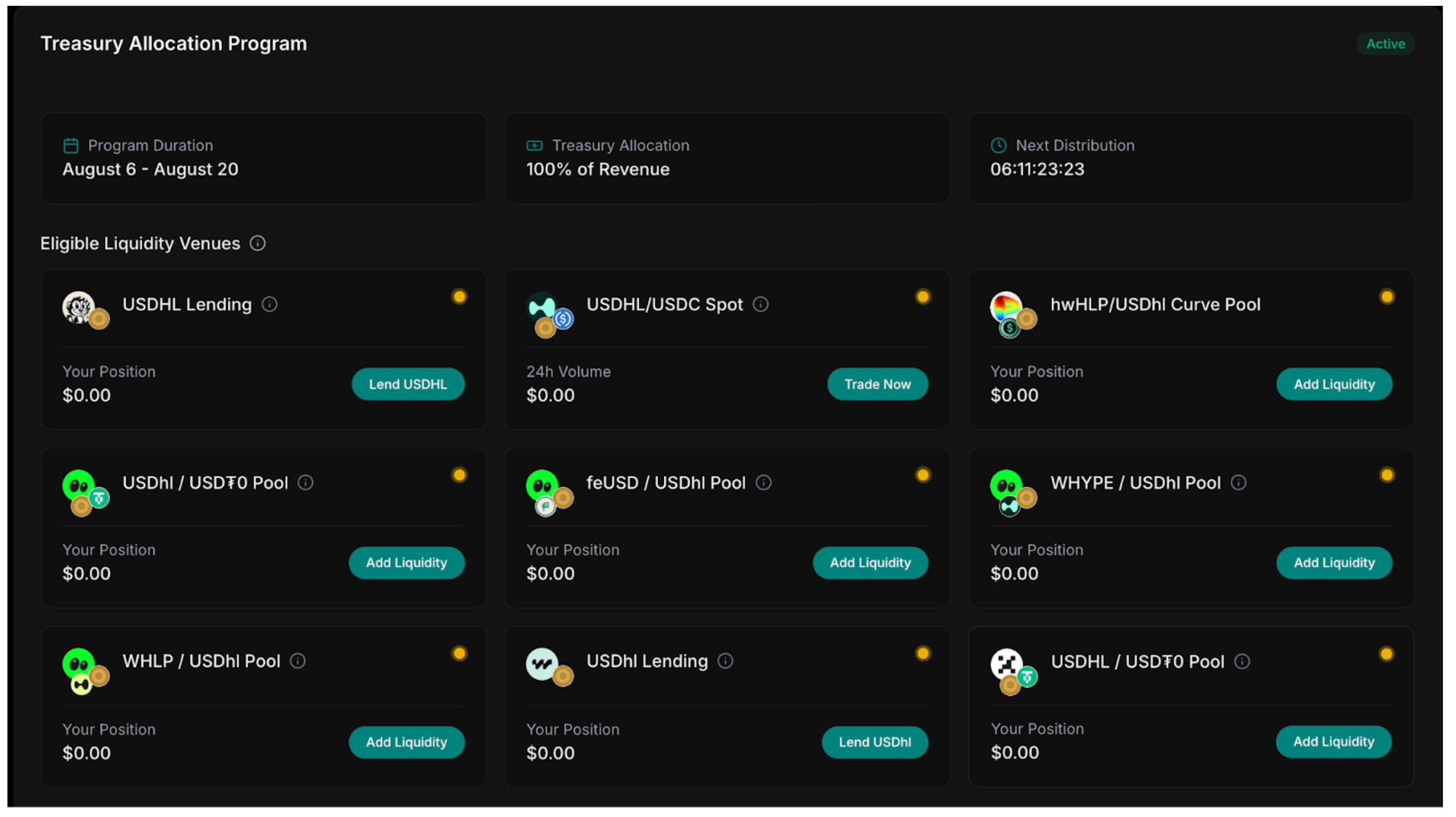This screenshot has height=817, width=1456.
Task: Click info icon next to Eligible Liquidity Venues
Action: click(x=258, y=243)
